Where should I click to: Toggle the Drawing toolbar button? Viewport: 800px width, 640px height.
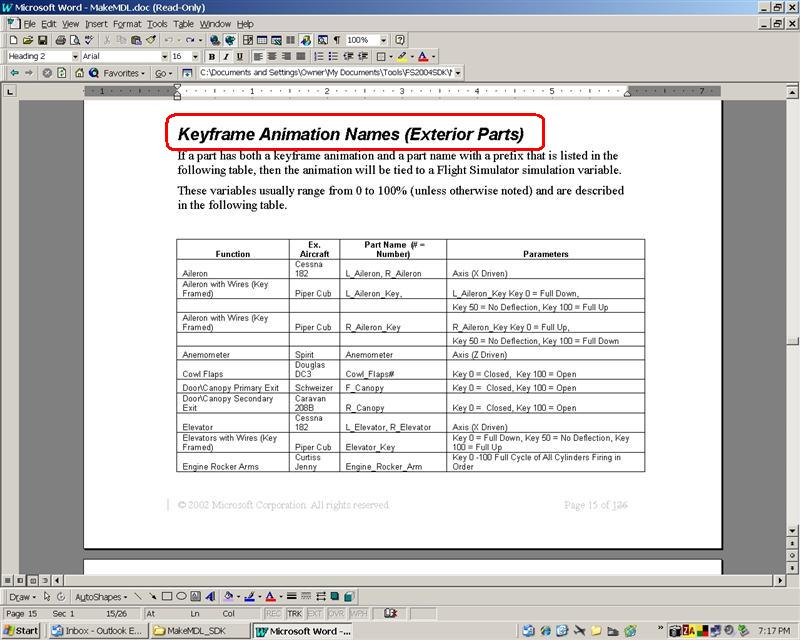[x=306, y=40]
